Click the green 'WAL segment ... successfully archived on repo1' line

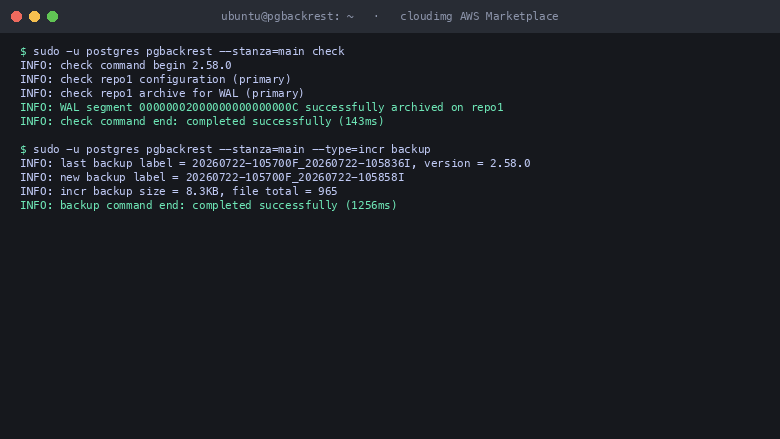[x=262, y=107]
